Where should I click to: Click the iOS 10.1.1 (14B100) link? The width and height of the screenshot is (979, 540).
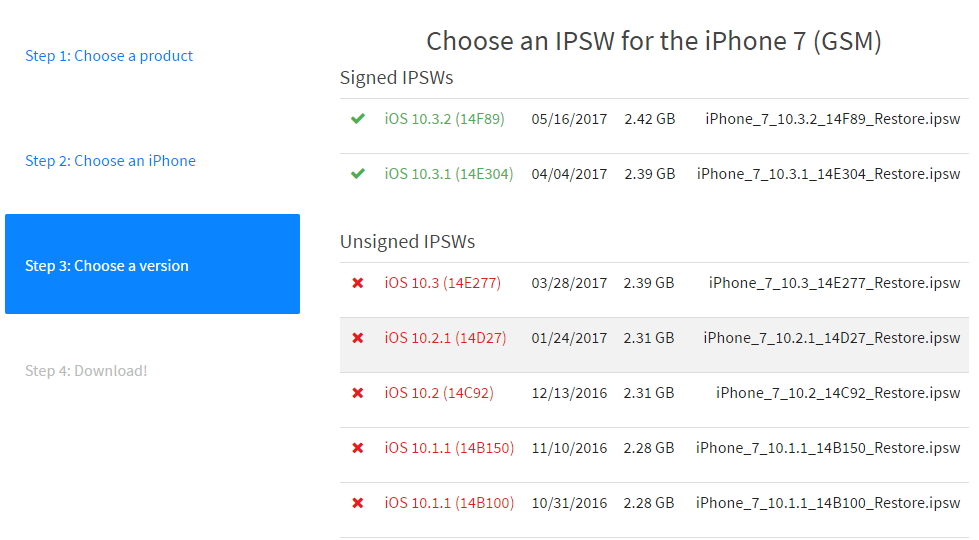[x=449, y=503]
